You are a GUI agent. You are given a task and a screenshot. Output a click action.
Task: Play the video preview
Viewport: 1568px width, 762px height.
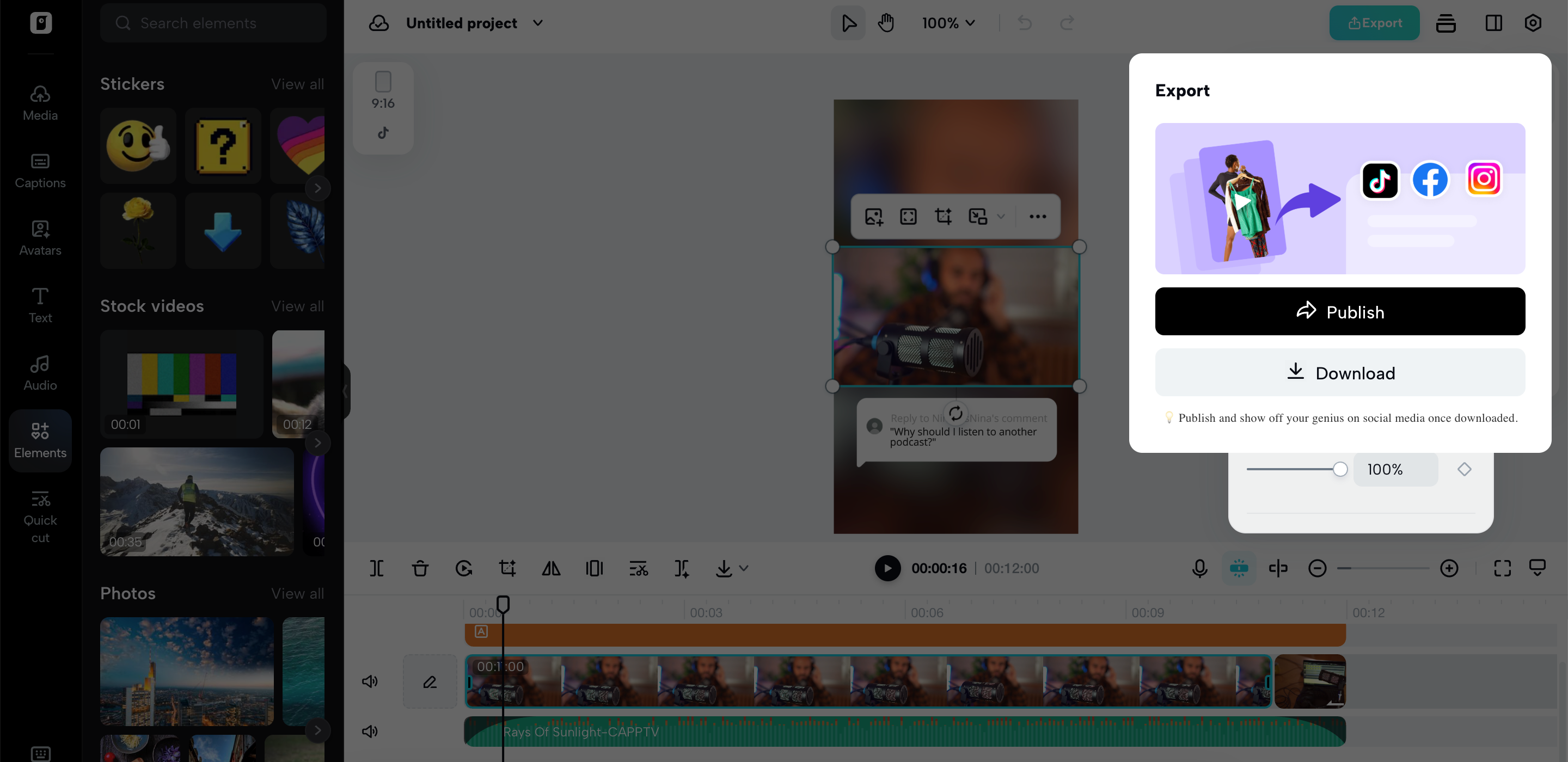(887, 568)
